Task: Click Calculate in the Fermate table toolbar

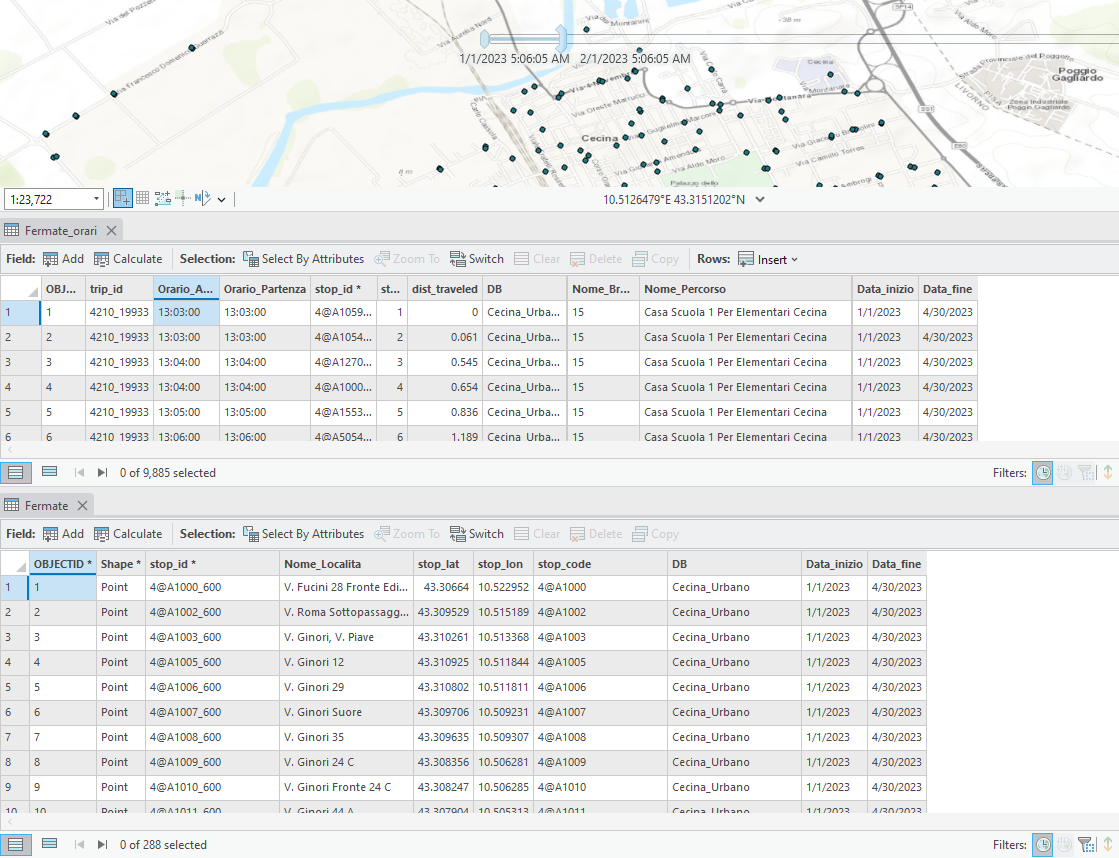Action: tap(127, 534)
